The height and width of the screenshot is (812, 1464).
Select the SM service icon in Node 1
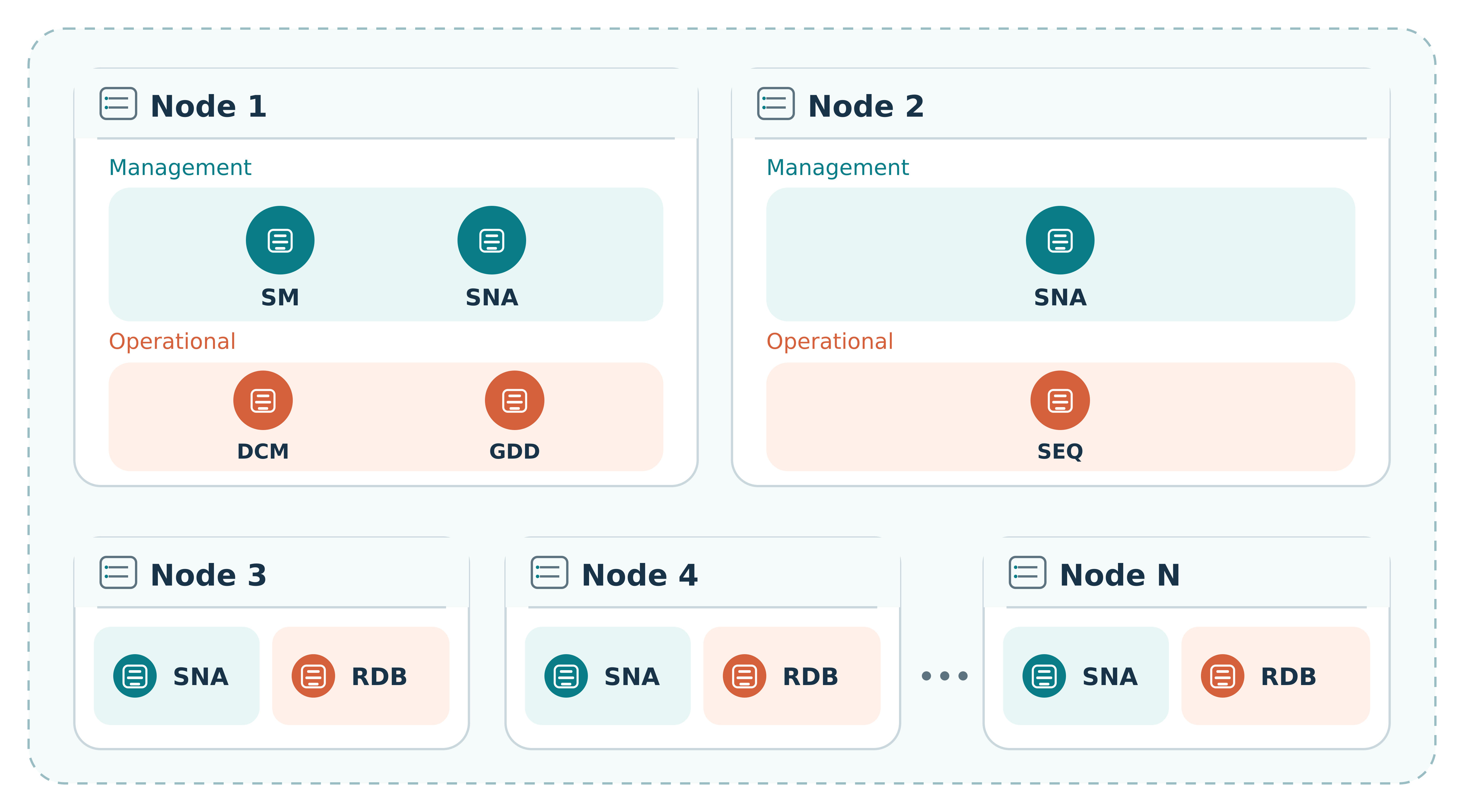coord(280,240)
